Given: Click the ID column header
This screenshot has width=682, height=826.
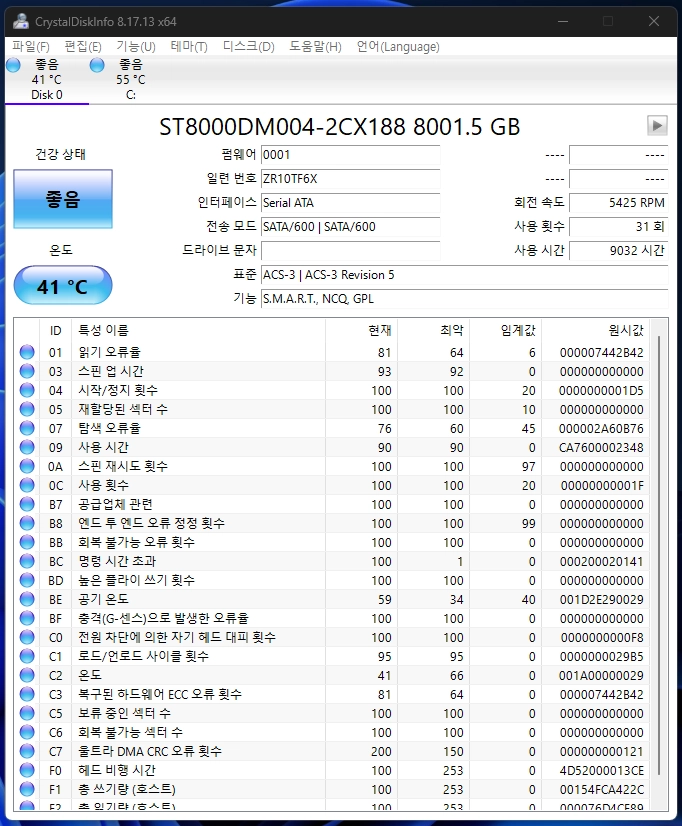Looking at the screenshot, I should [x=56, y=330].
